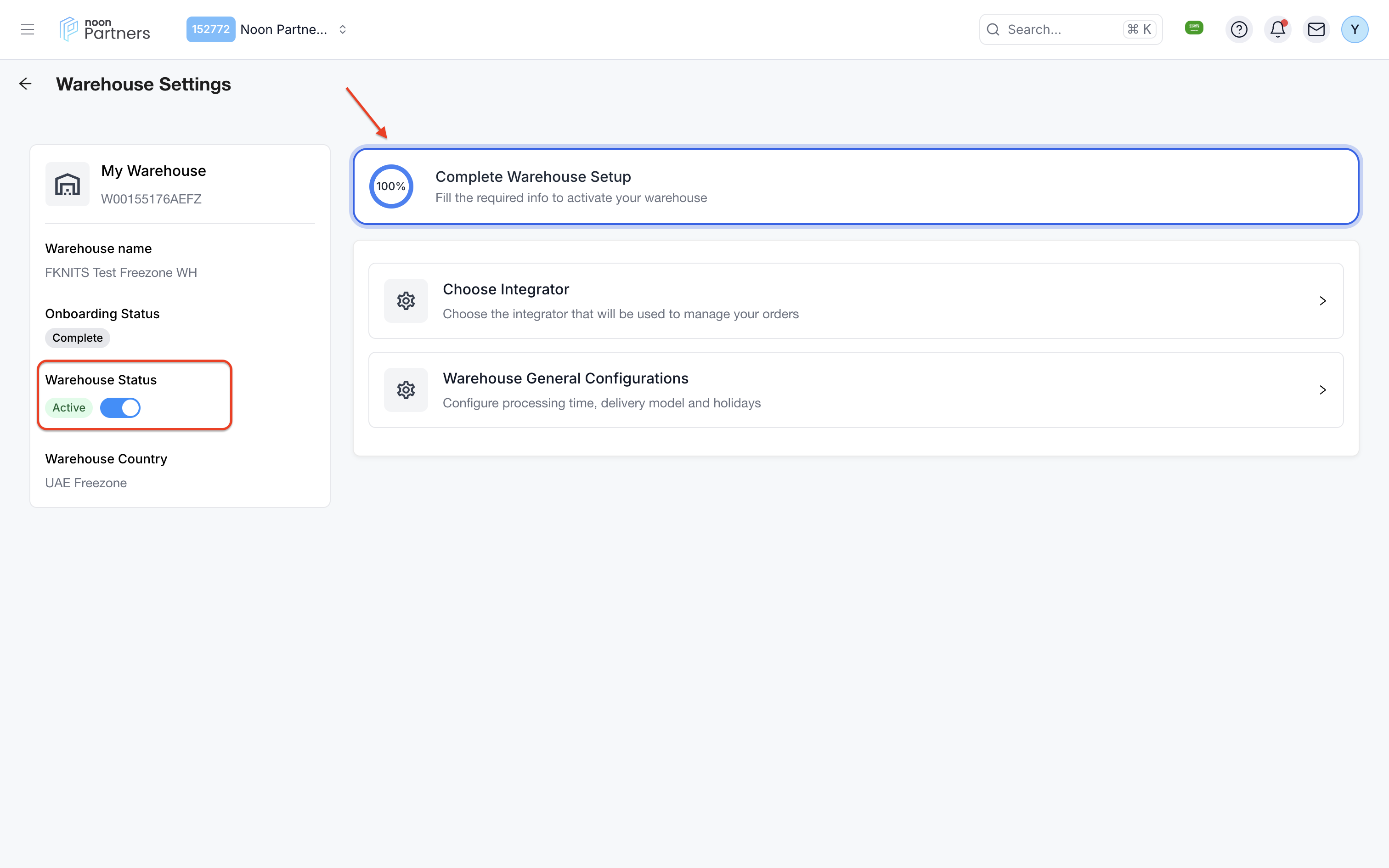
Task: Click the Active status badge
Action: point(69,408)
